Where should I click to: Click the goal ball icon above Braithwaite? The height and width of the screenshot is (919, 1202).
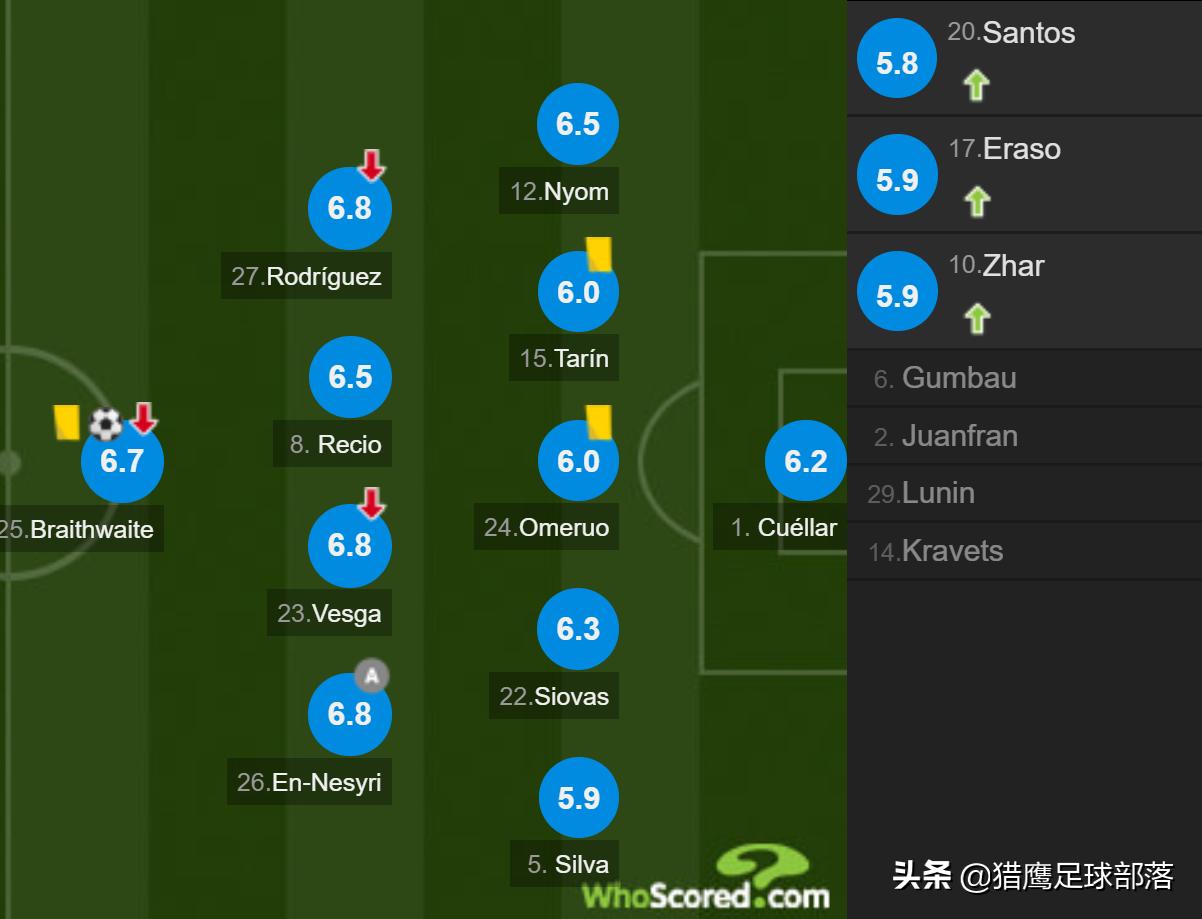(105, 424)
